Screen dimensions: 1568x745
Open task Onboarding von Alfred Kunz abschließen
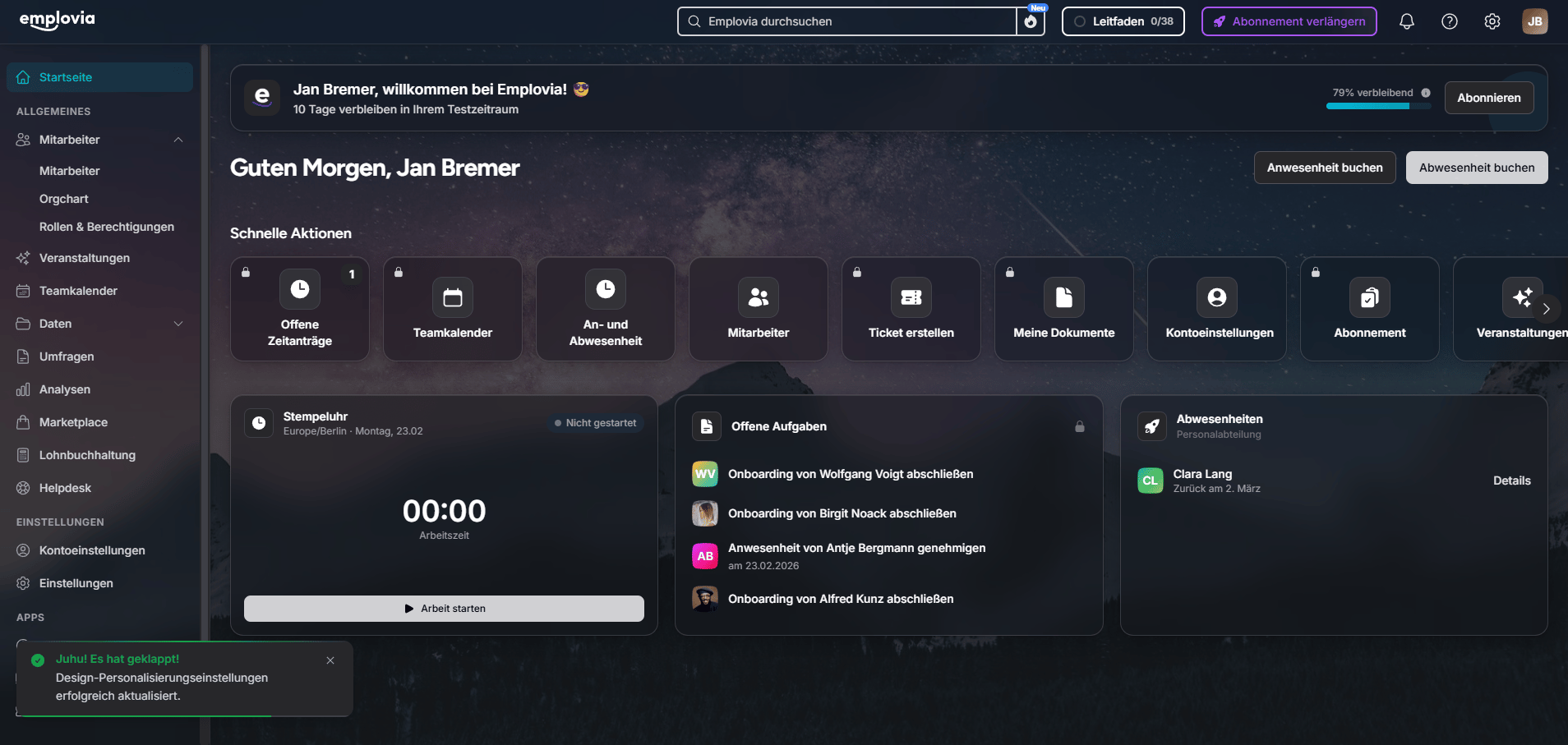tap(841, 599)
